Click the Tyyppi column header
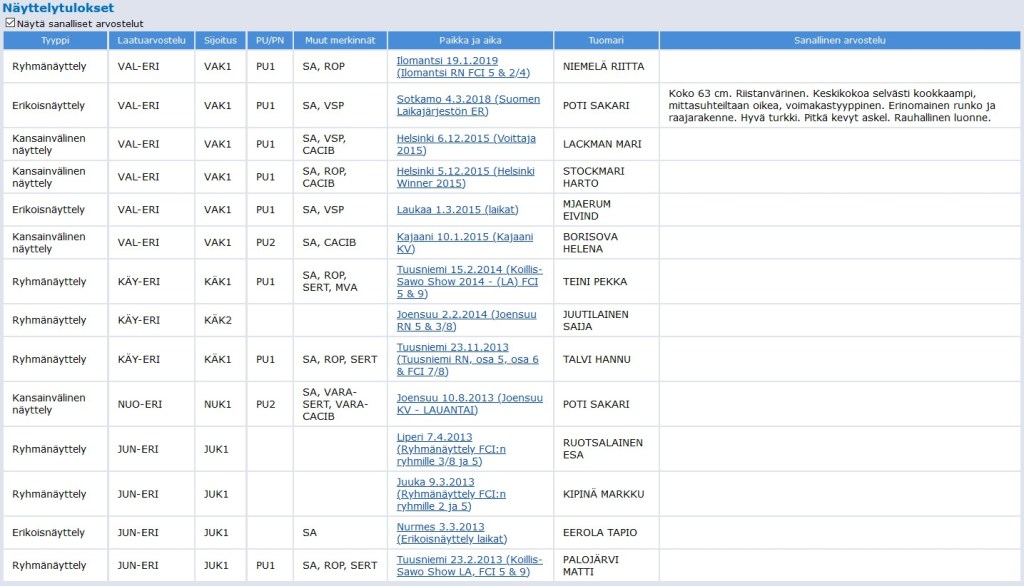 tap(55, 40)
